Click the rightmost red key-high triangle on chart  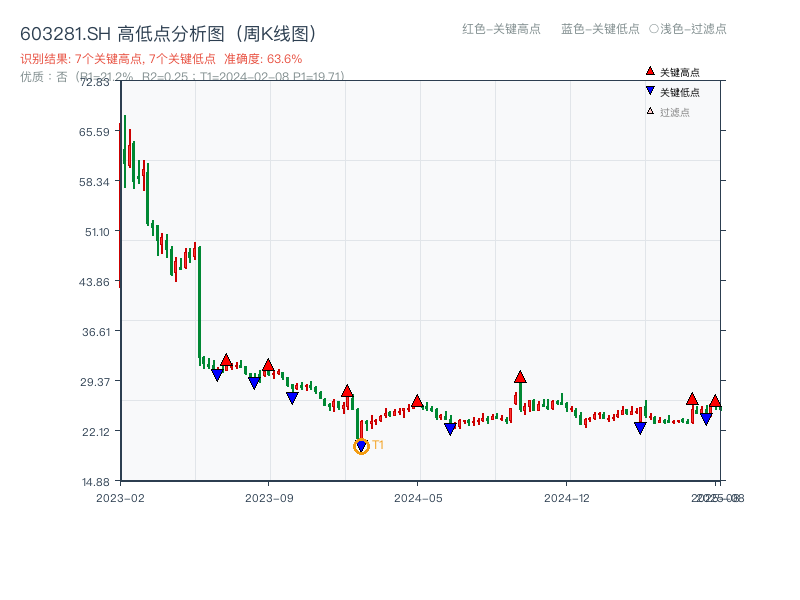pyautogui.click(x=715, y=401)
